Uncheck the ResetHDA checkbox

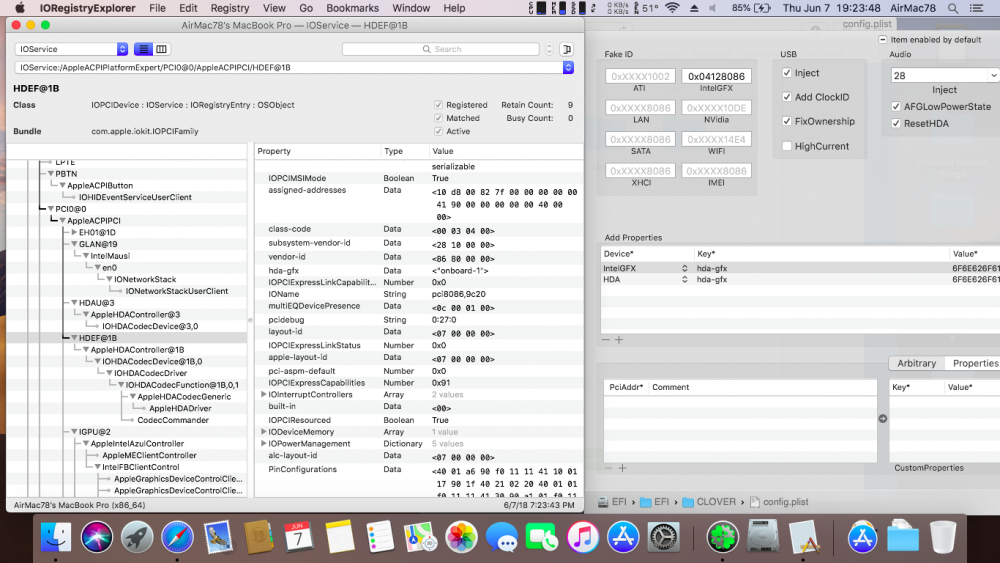(896, 123)
